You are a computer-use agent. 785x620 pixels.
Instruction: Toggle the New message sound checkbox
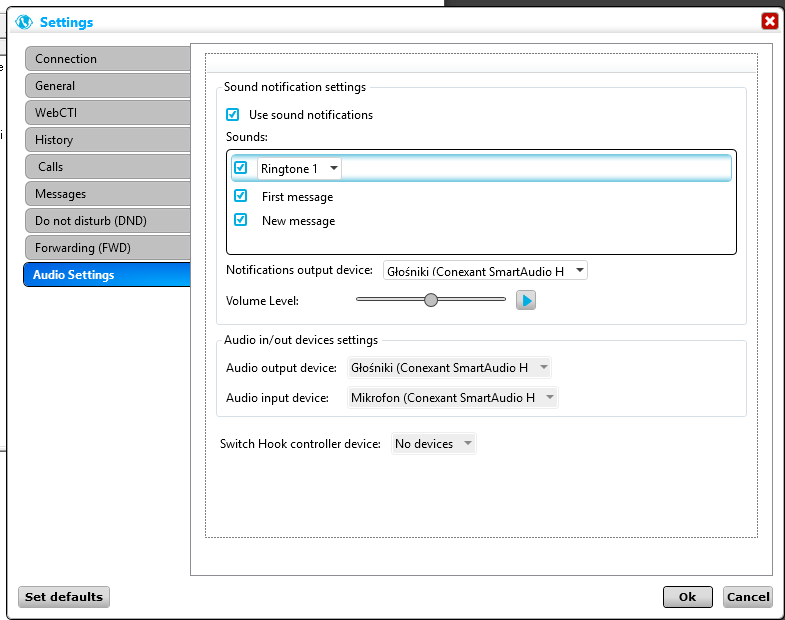pos(241,220)
